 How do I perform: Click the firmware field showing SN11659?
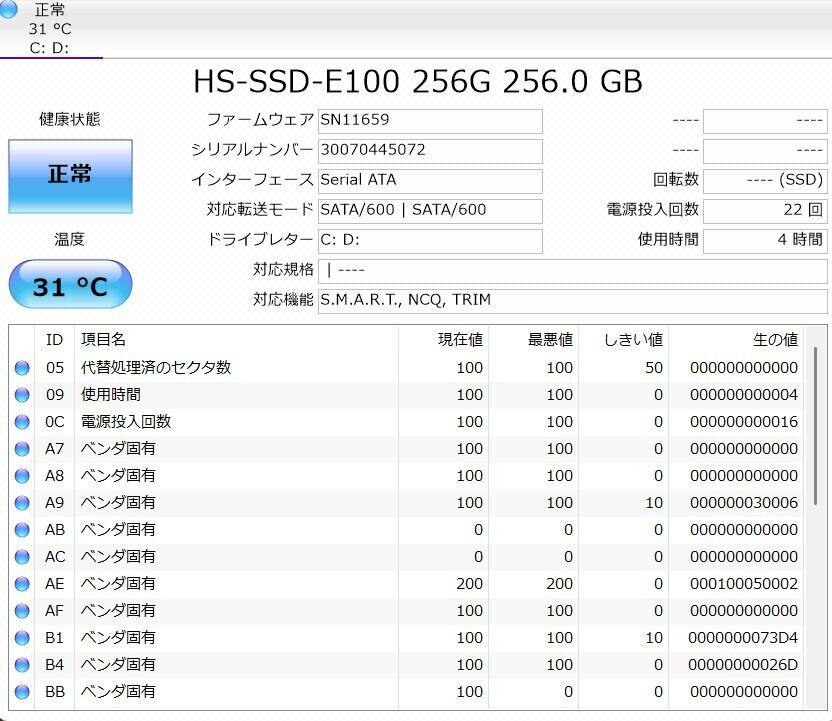[430, 121]
